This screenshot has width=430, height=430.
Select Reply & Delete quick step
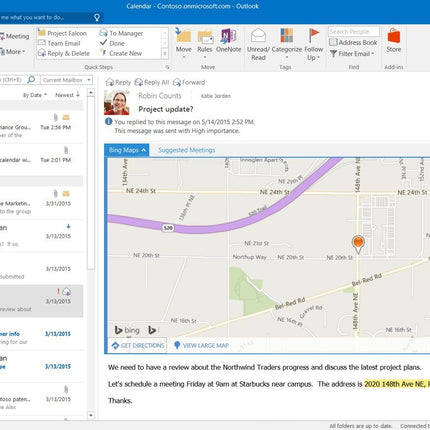[x=64, y=53]
